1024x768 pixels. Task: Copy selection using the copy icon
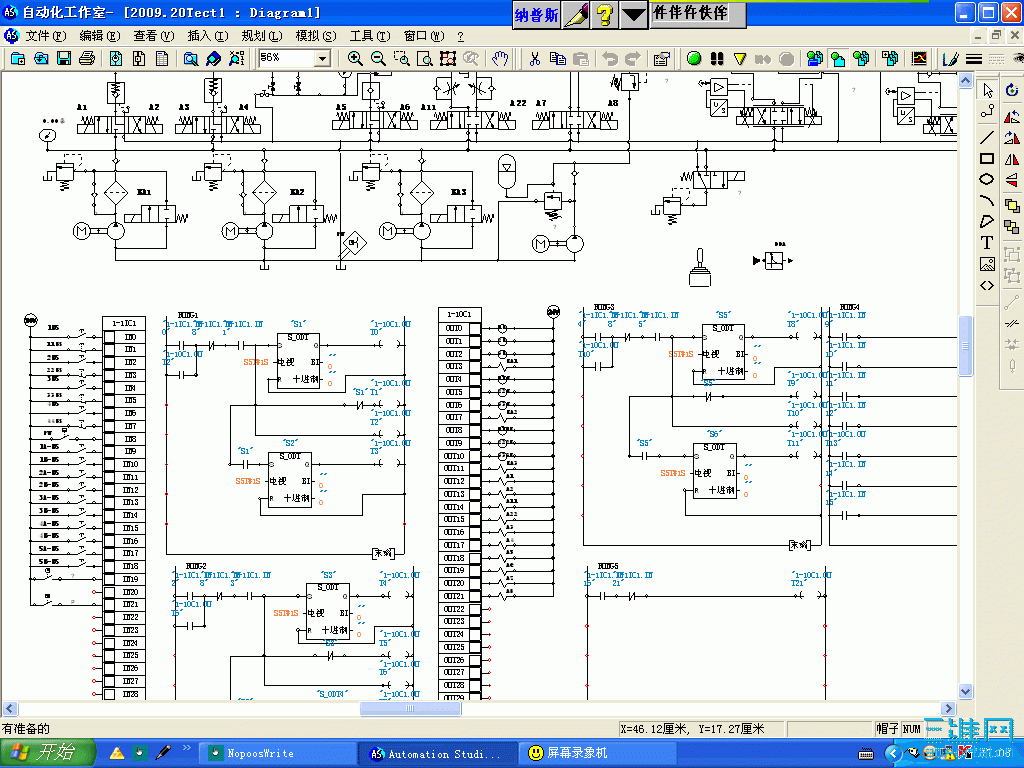pyautogui.click(x=558, y=59)
